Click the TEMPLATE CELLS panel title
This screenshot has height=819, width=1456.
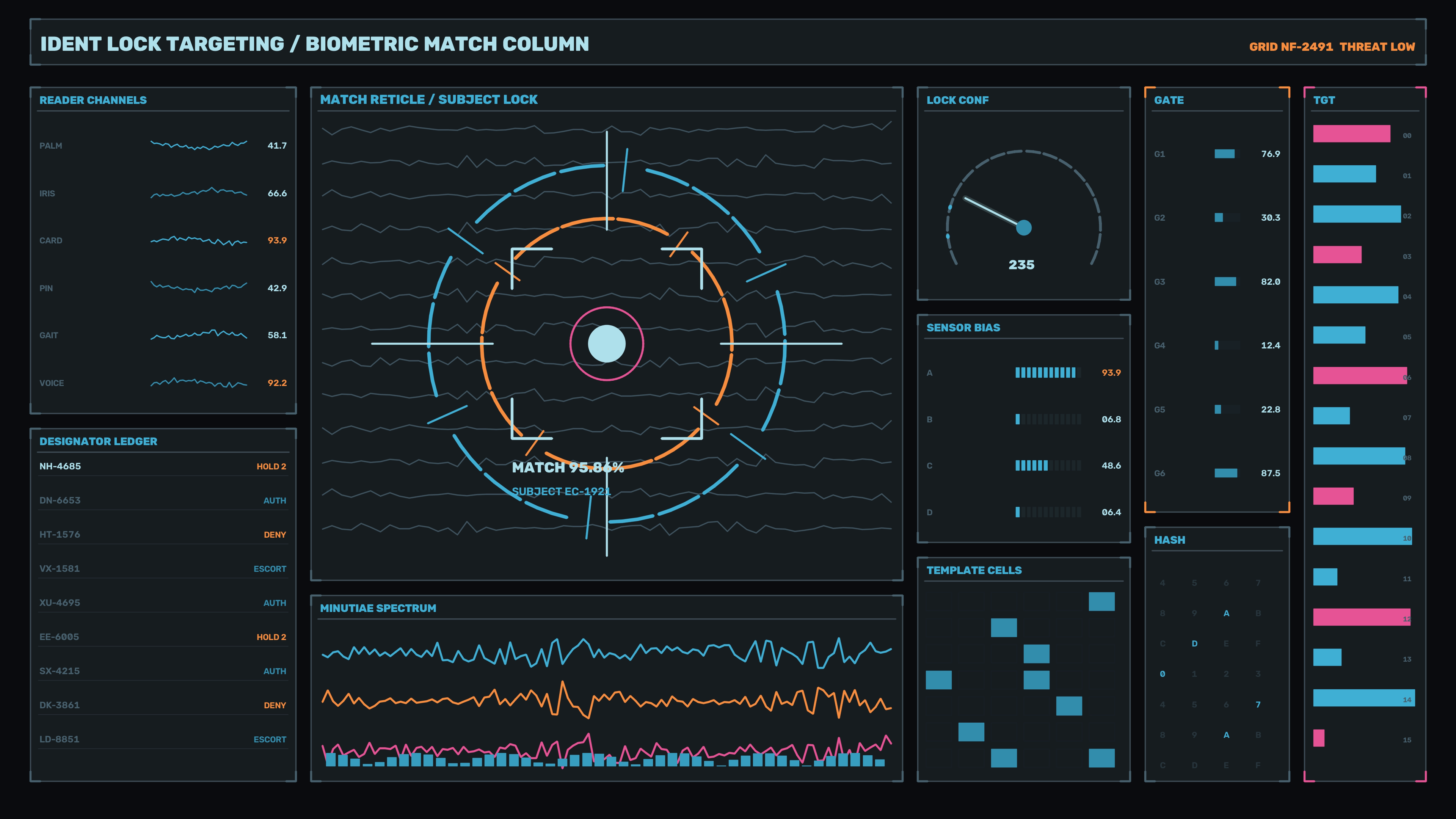point(974,570)
